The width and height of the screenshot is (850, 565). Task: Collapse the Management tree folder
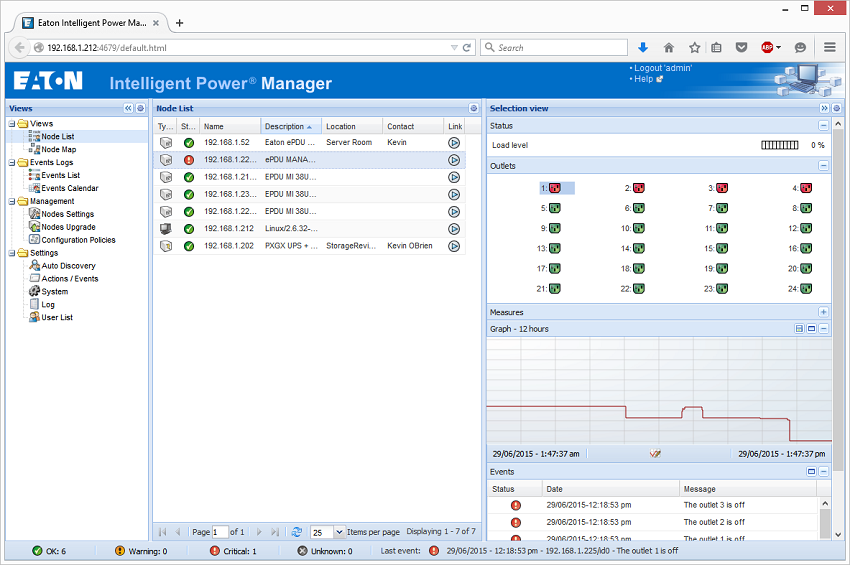point(12,201)
